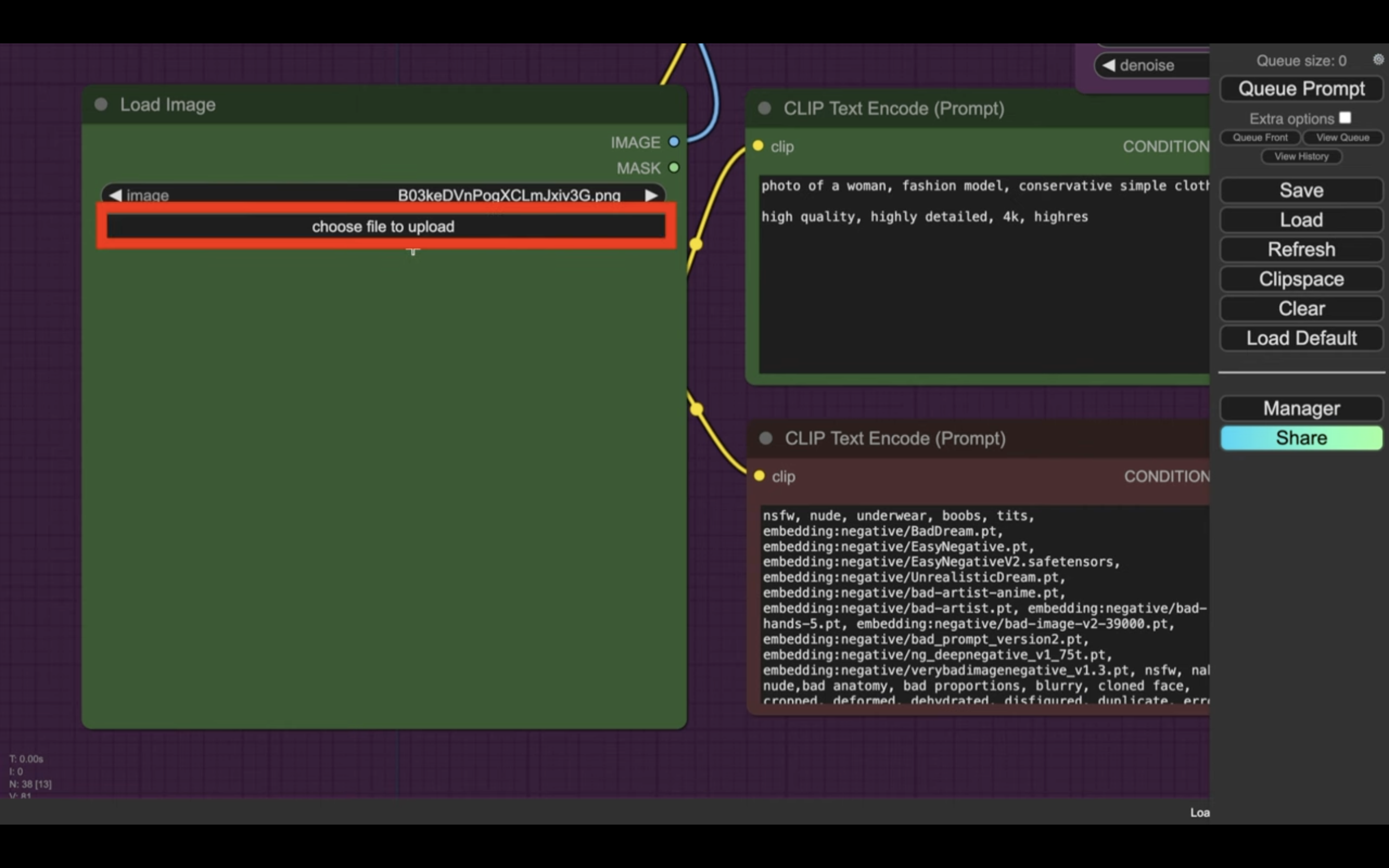Viewport: 1389px width, 868px height.
Task: Click the IMAGE output socket
Action: pyautogui.click(x=674, y=142)
